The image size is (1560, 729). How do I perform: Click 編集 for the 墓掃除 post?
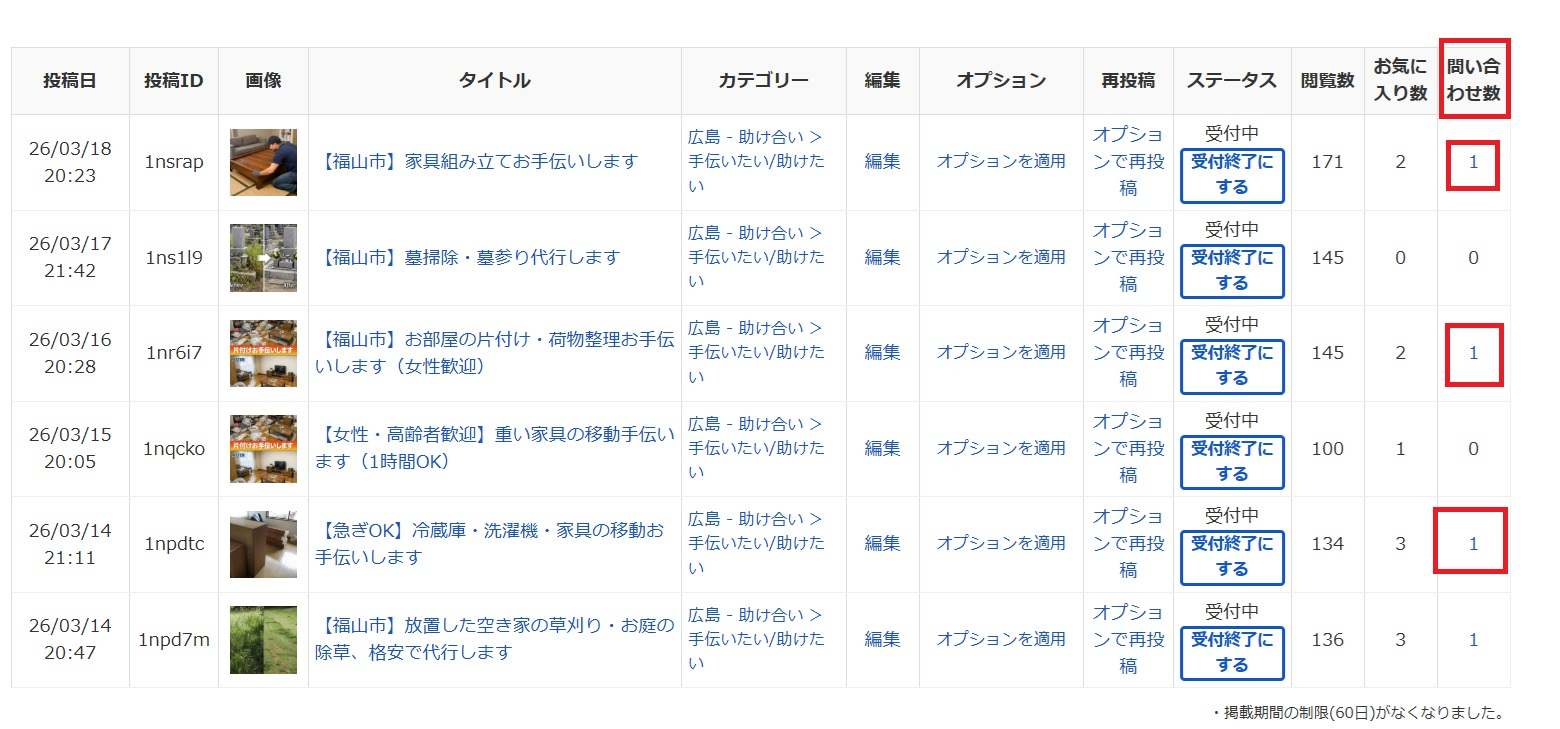[x=882, y=257]
